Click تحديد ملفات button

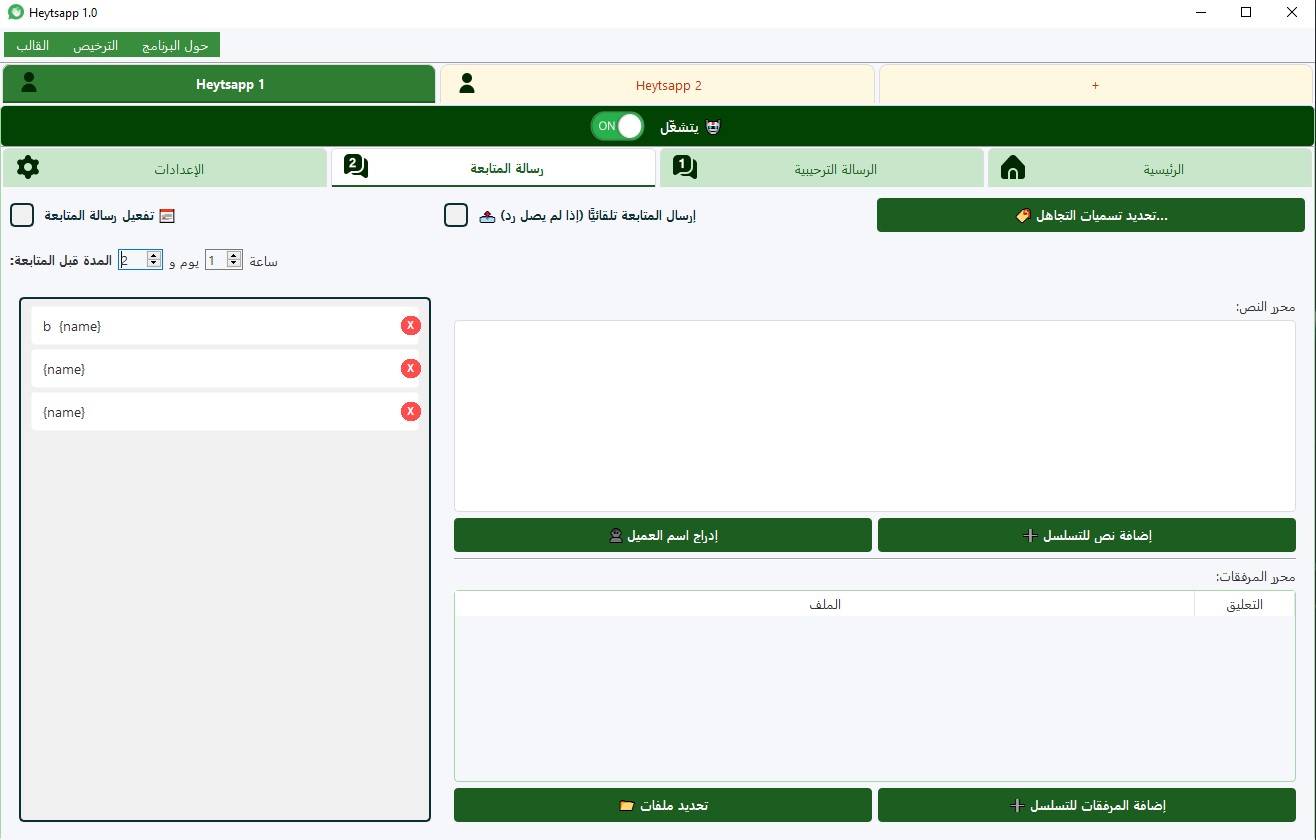[663, 805]
